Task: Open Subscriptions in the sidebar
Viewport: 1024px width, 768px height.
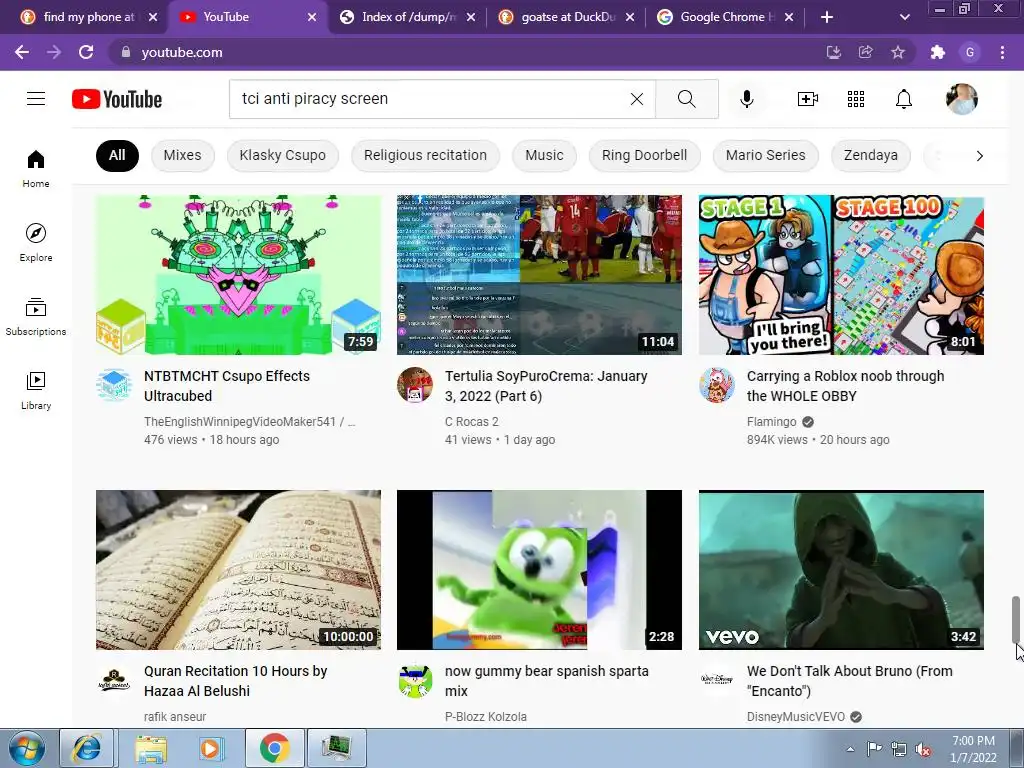Action: pyautogui.click(x=36, y=317)
